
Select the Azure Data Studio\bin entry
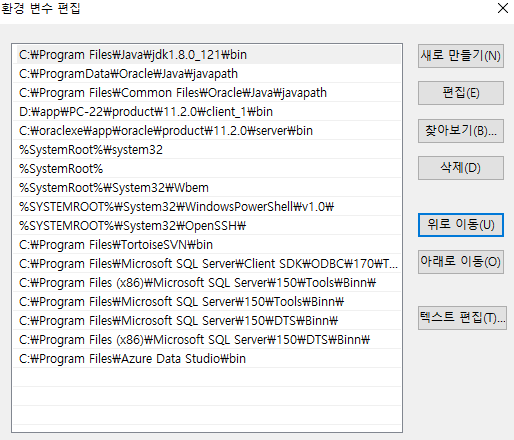pos(207,359)
